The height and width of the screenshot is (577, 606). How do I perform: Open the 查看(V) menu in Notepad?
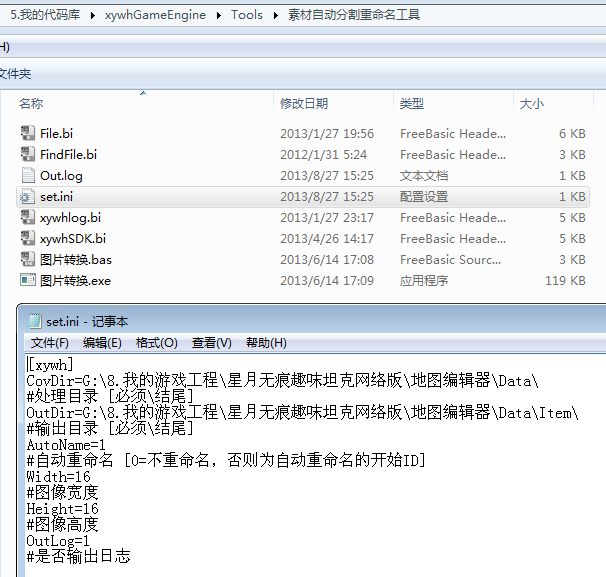click(211, 343)
